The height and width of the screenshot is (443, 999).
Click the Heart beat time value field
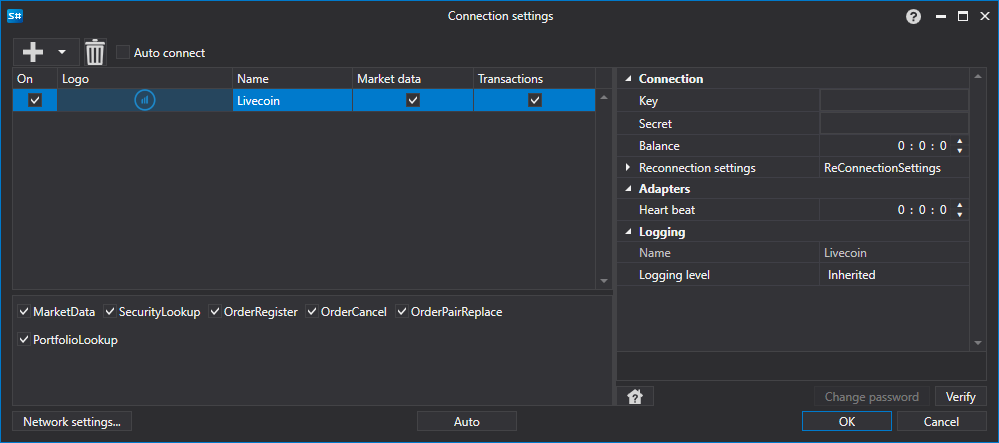pyautogui.click(x=886, y=210)
